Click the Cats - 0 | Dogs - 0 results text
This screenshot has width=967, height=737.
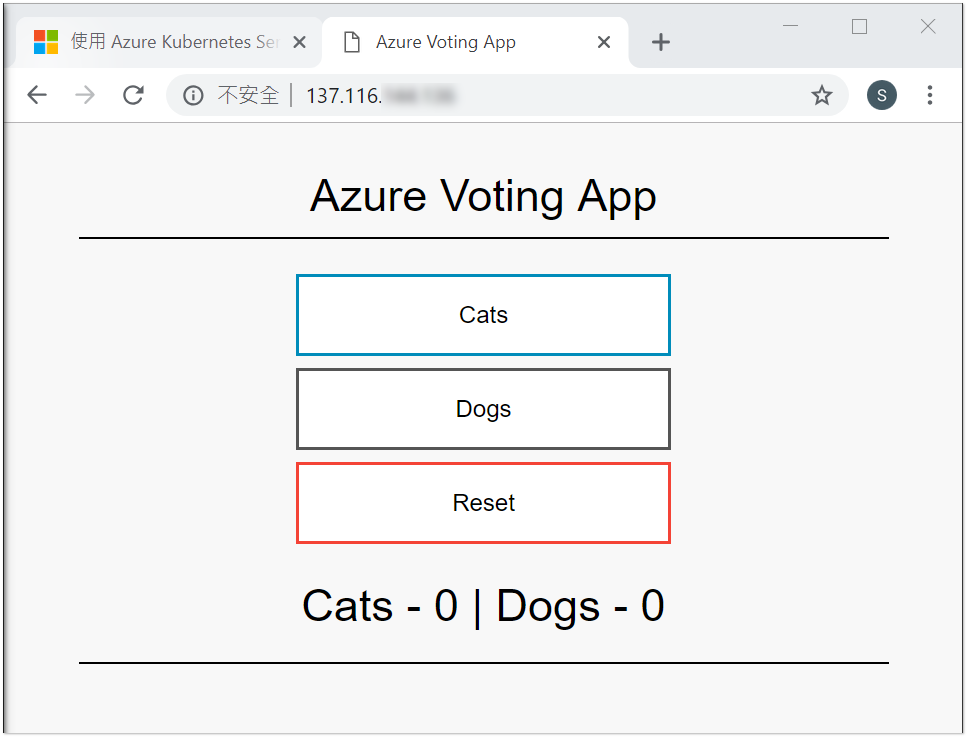483,606
